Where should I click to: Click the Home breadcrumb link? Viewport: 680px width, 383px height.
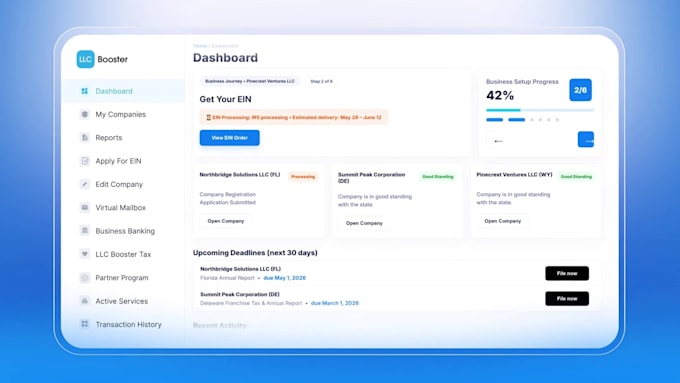pos(200,46)
